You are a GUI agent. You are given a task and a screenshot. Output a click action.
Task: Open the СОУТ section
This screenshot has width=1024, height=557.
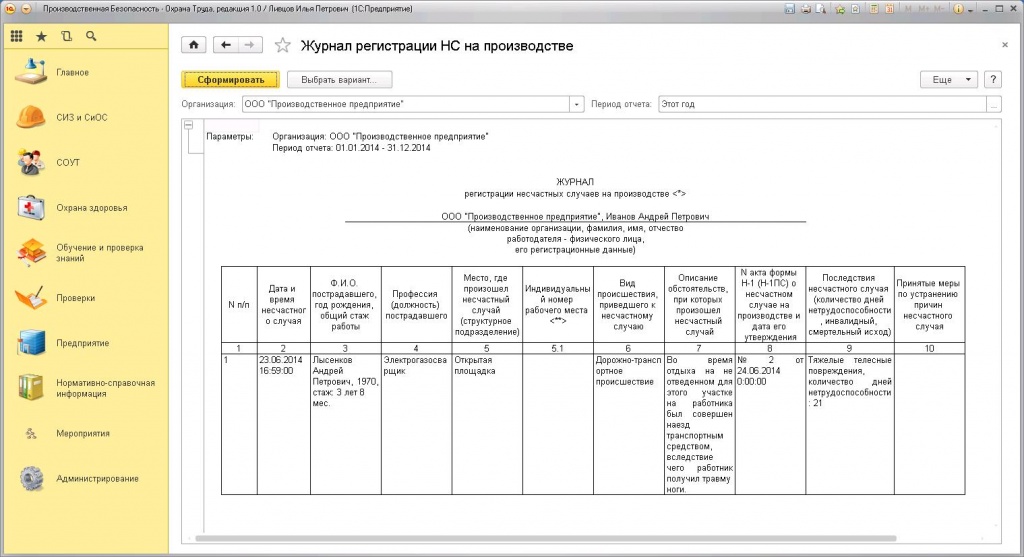pos(84,163)
